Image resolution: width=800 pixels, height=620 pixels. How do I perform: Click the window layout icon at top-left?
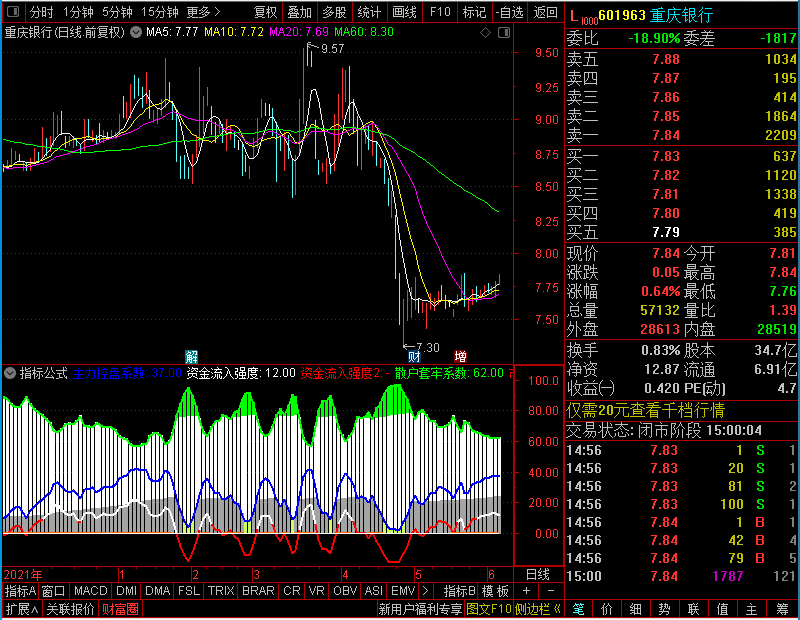pyautogui.click(x=13, y=11)
